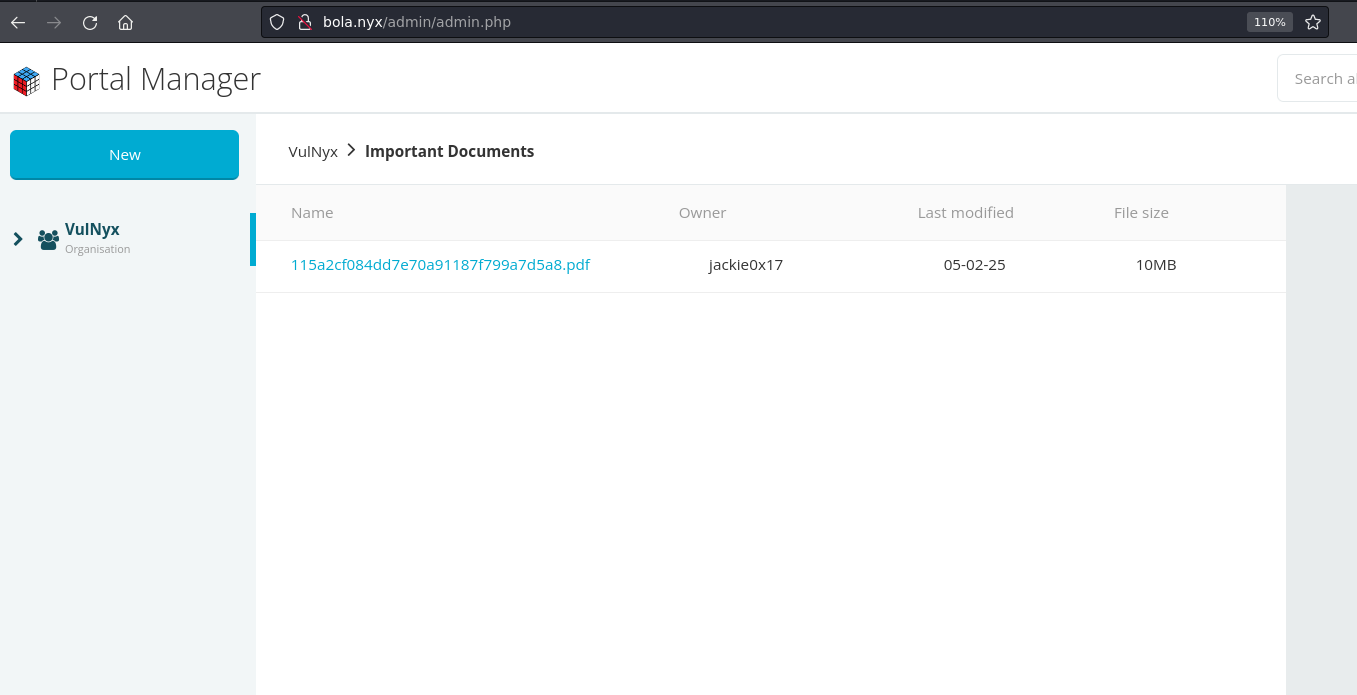Image resolution: width=1357 pixels, height=695 pixels.
Task: Open the 115a2cf084dd7e70a91187f799a7d5a8.pdf file link
Action: [x=440, y=265]
